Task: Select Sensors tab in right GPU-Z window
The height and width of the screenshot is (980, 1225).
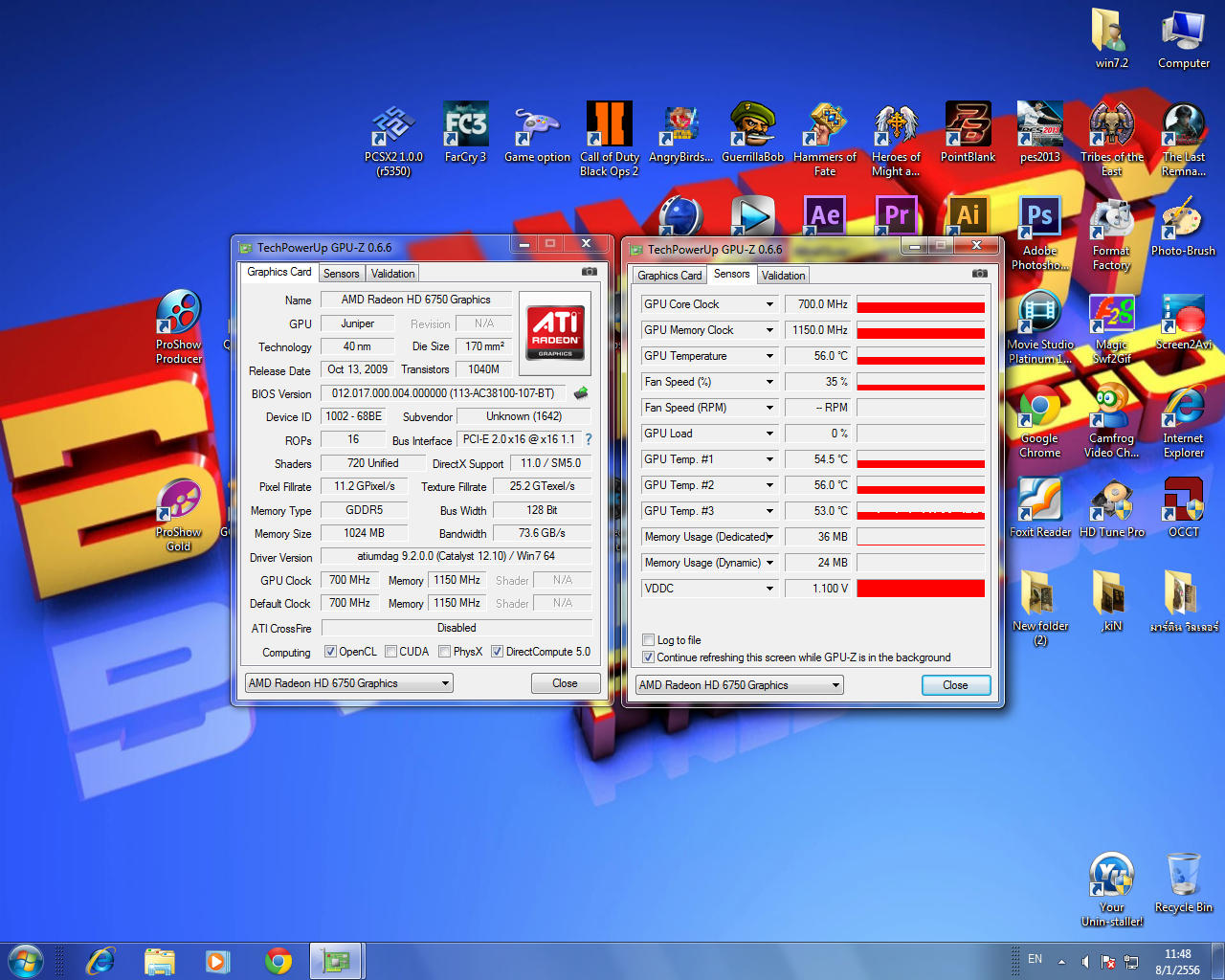Action: [x=732, y=274]
